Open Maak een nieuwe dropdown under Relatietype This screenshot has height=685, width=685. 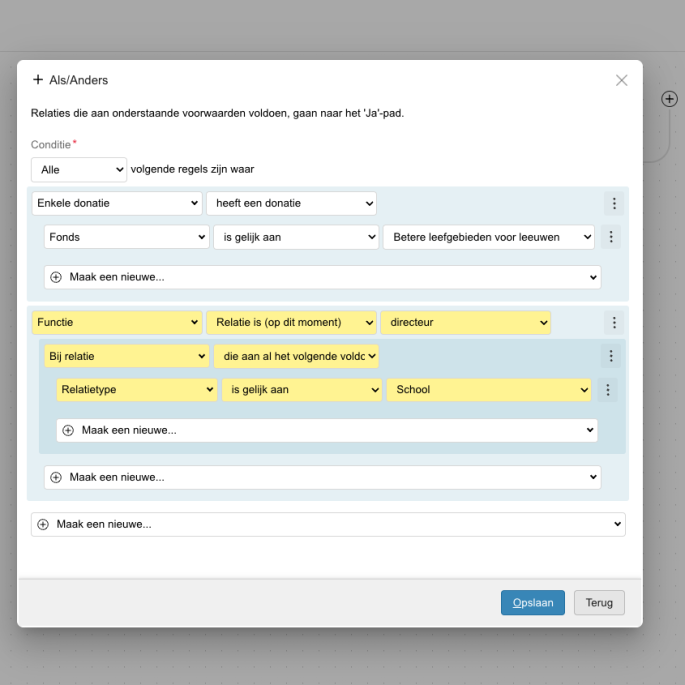coord(327,430)
